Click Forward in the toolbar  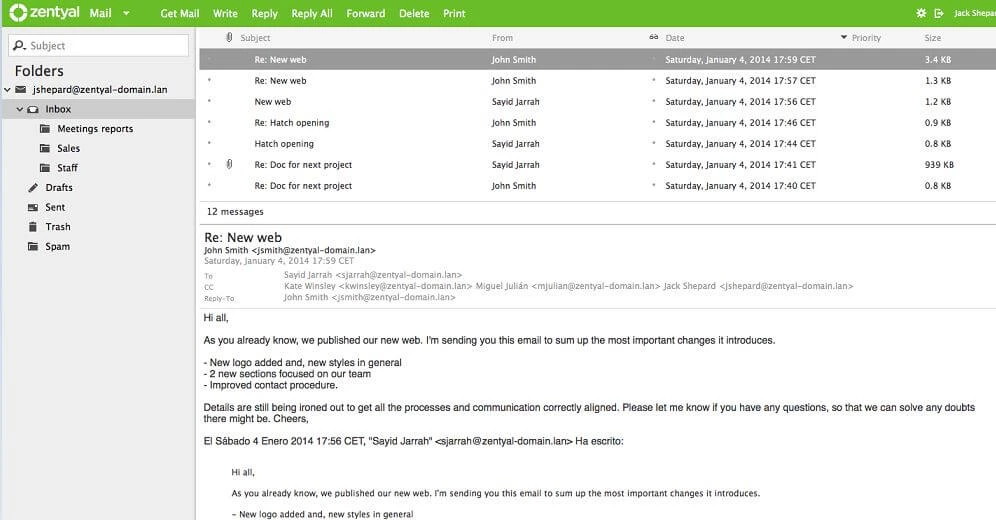click(x=366, y=13)
